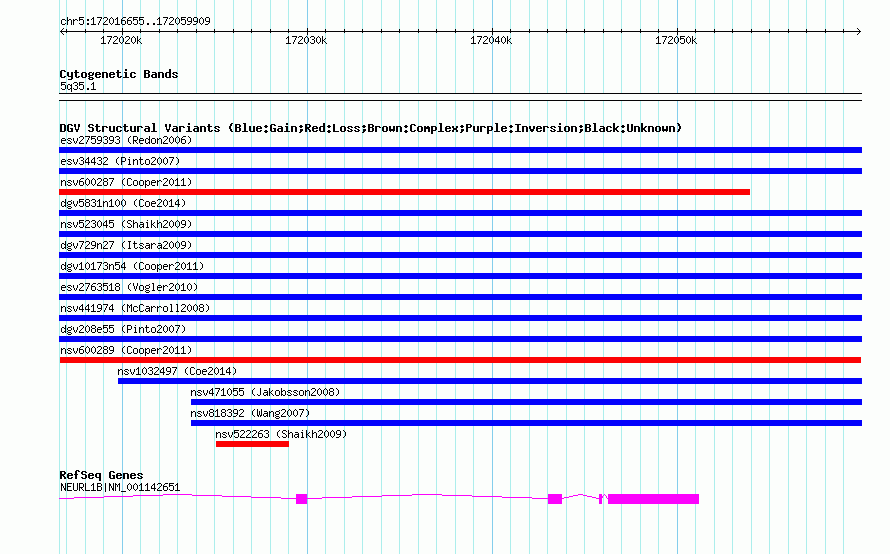Image resolution: width=890 pixels, height=554 pixels.
Task: Click the nsv523045 (Shaikh2009) label
Action: [x=126, y=224]
